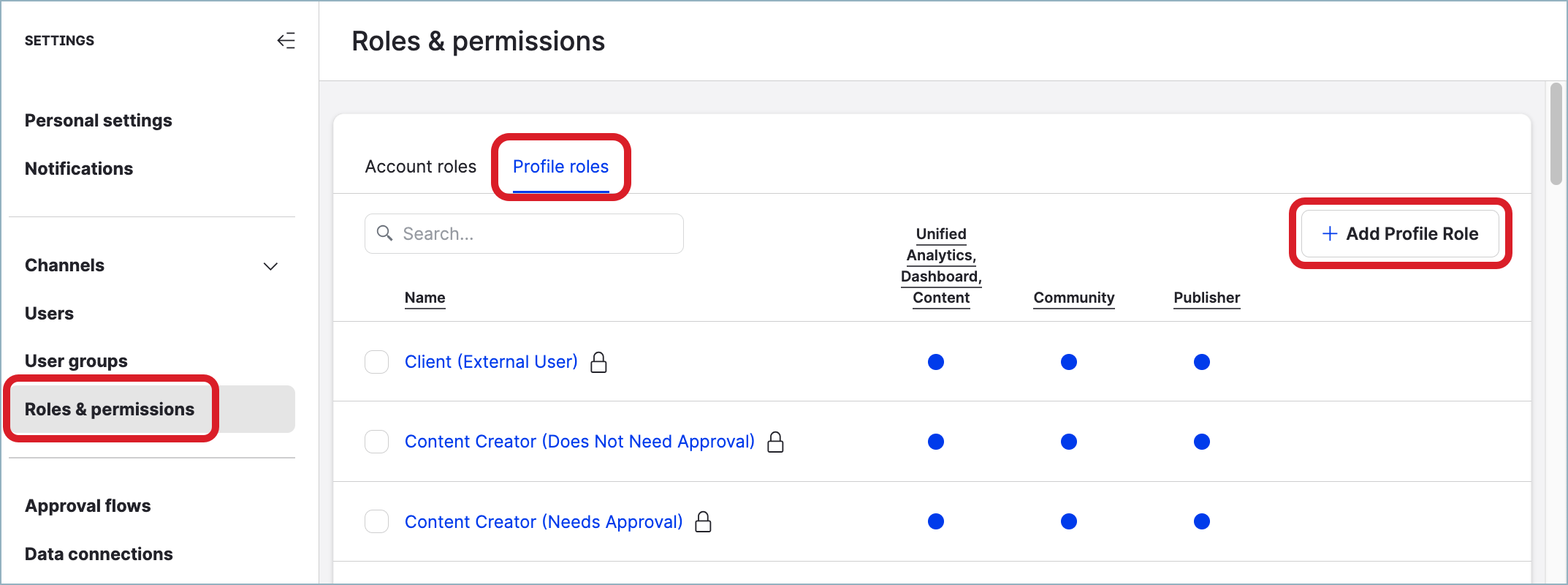Sort roles by Name column header
This screenshot has height=585, width=1568.
pos(425,298)
